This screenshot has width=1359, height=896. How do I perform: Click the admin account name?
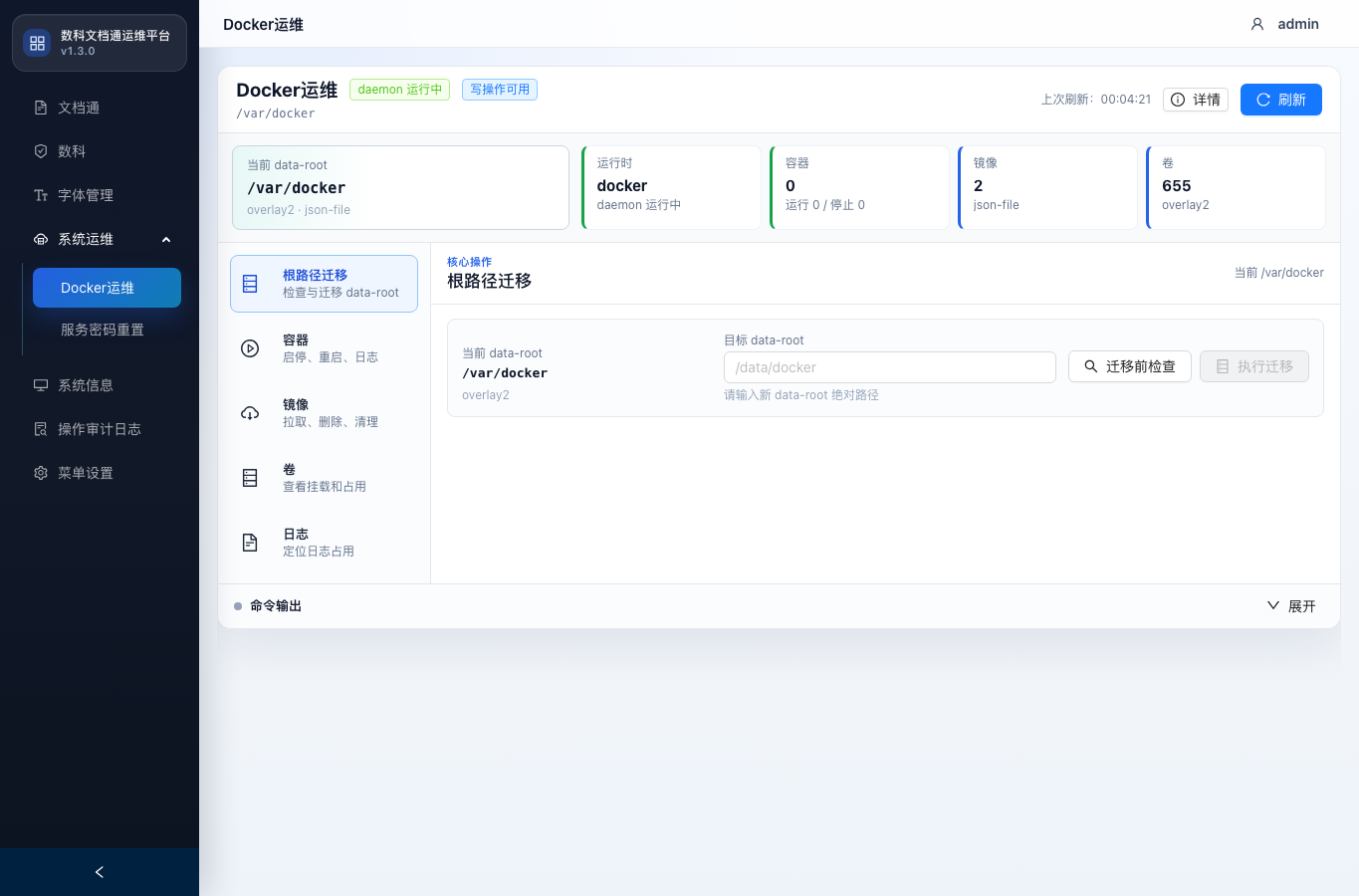(1298, 24)
